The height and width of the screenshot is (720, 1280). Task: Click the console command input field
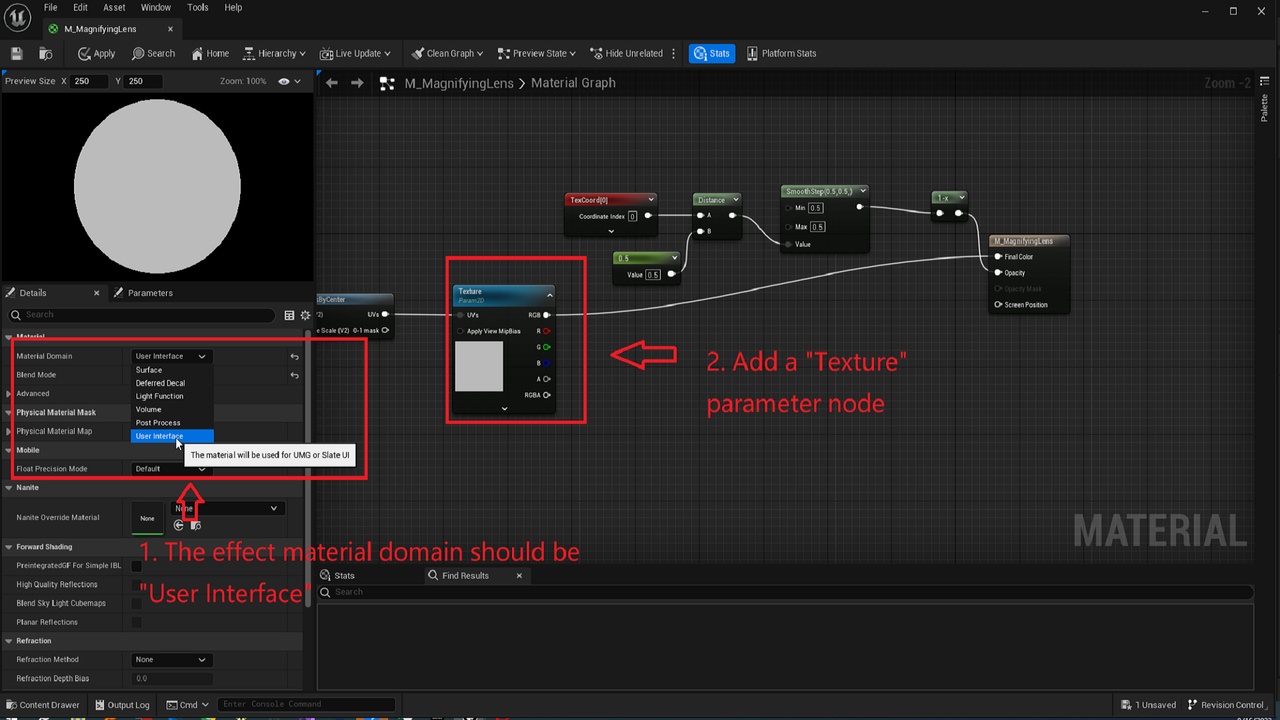click(x=305, y=704)
